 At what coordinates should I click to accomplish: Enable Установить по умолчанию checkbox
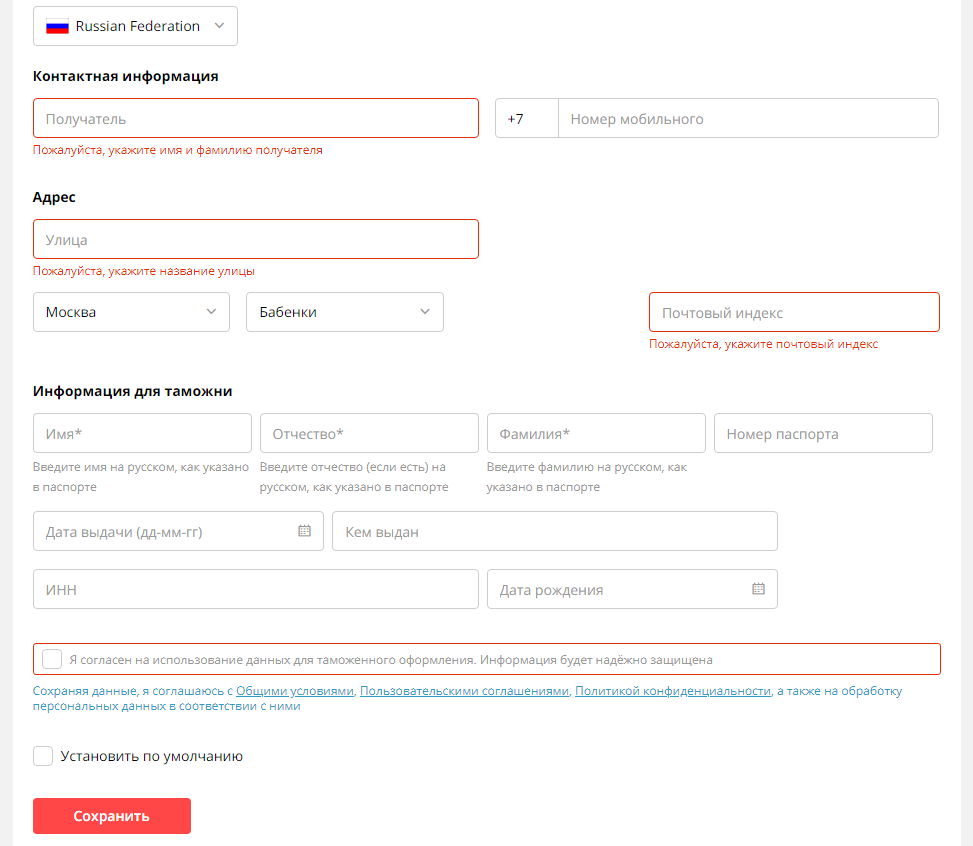click(x=43, y=756)
